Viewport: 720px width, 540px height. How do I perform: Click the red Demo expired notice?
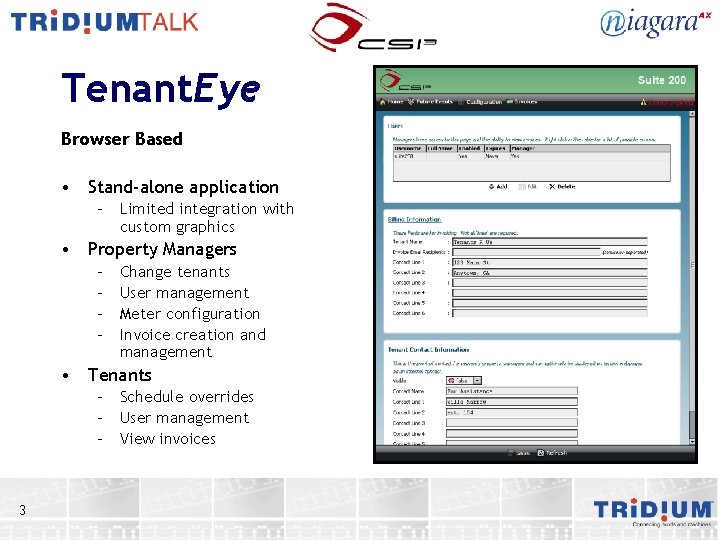point(670,102)
